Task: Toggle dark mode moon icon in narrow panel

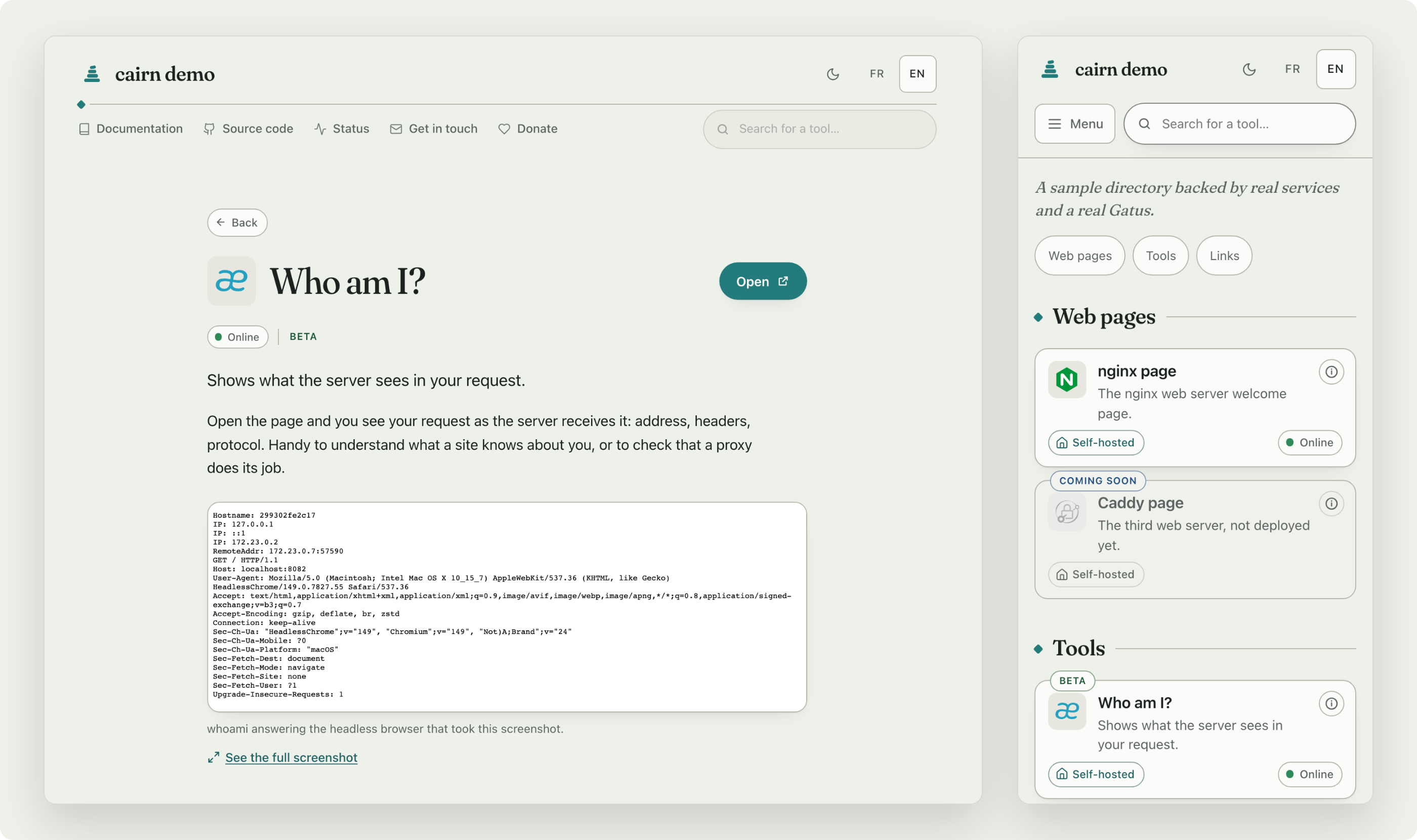Action: pos(1249,69)
